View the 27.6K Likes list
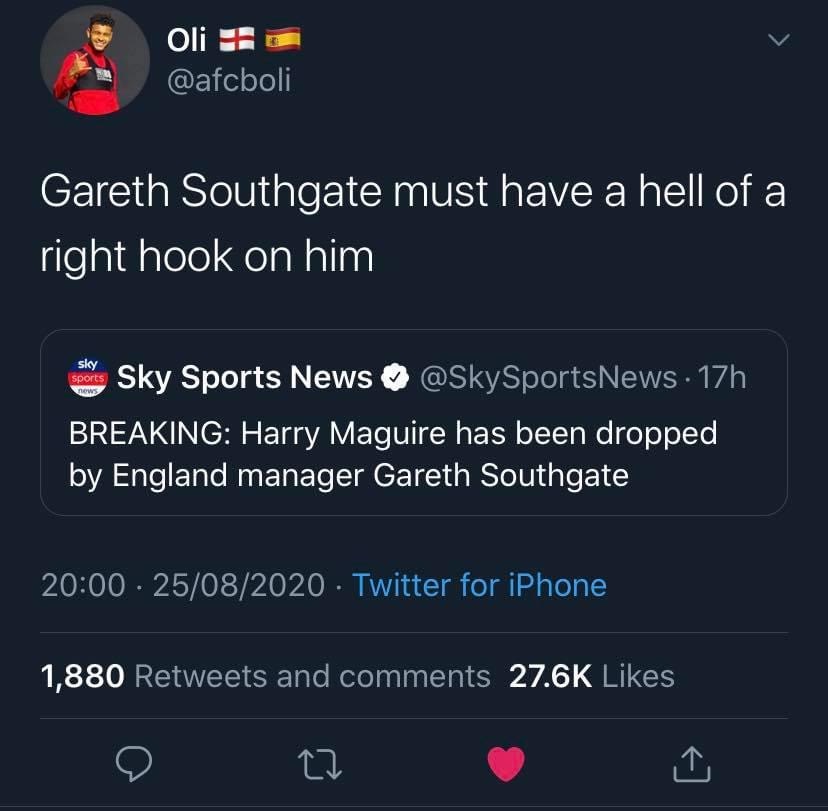Image resolution: width=828 pixels, height=811 pixels. pyautogui.click(x=592, y=676)
